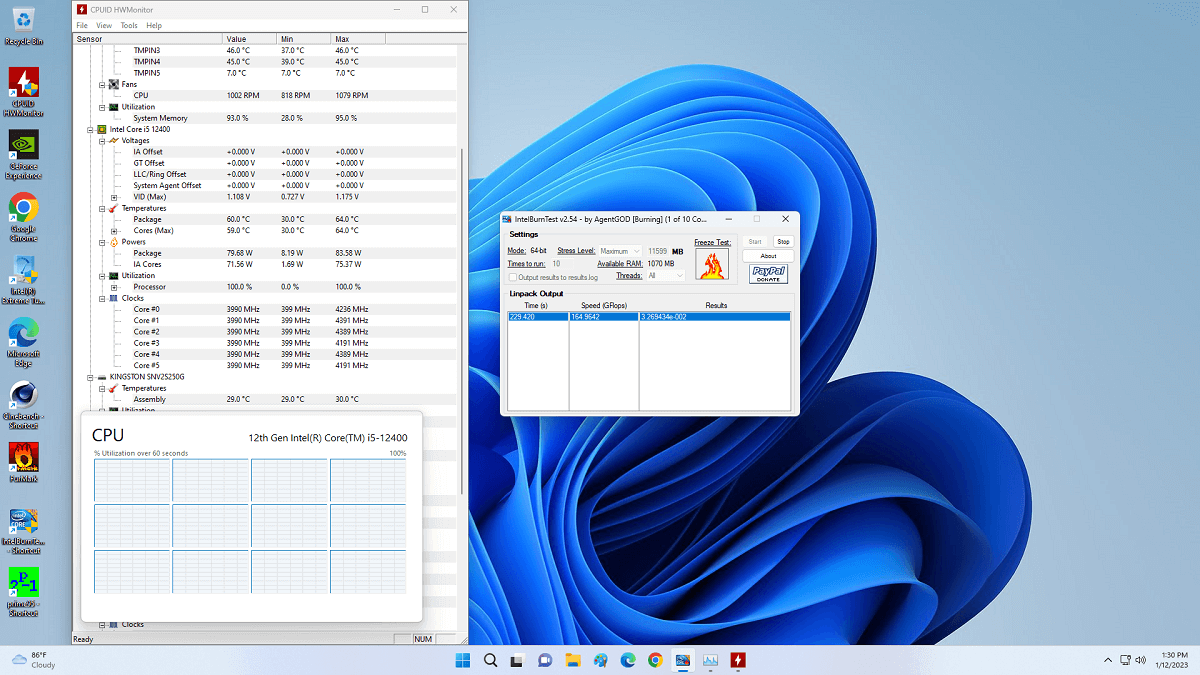Click the Max column header
This screenshot has height=675, width=1200.
click(x=357, y=39)
